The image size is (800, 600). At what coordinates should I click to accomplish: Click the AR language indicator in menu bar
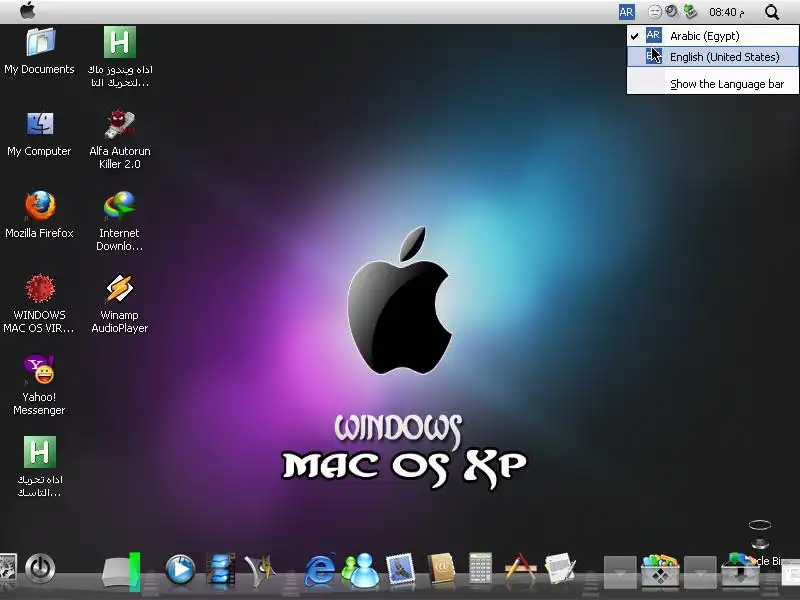(x=627, y=12)
